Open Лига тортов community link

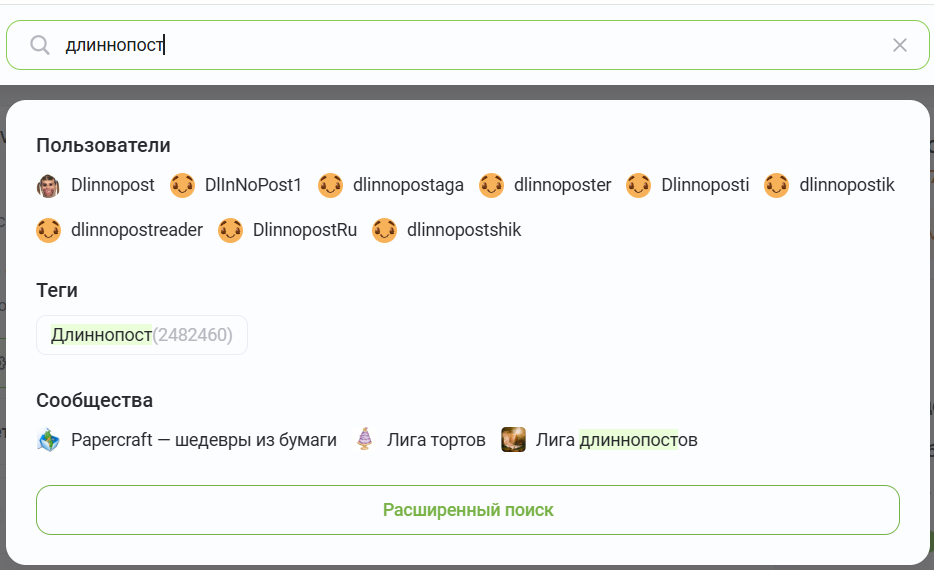[x=436, y=440]
